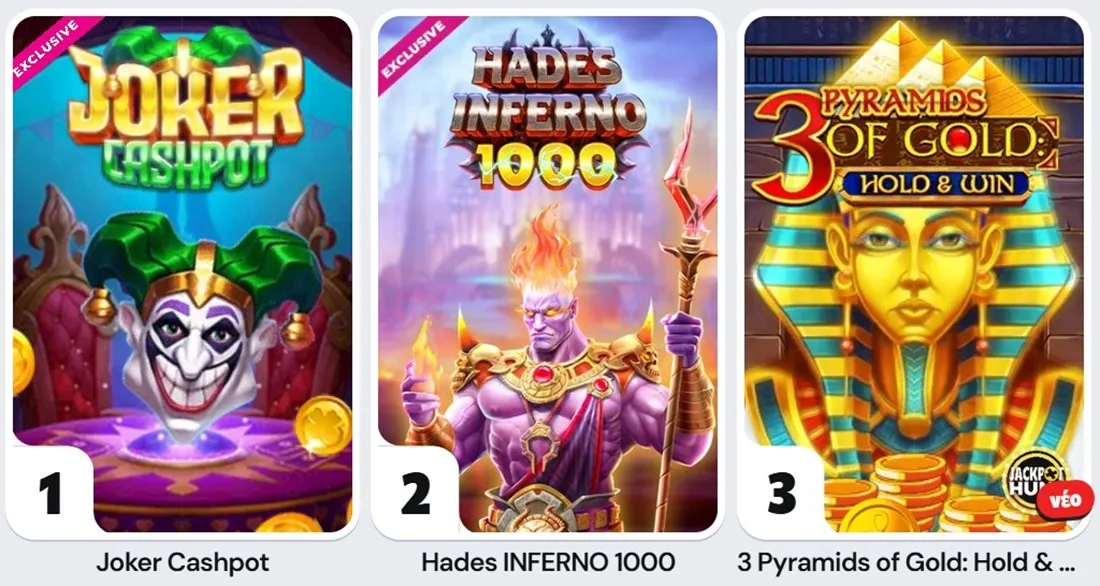Click the rank number 2 badge
This screenshot has width=1100, height=586.
click(x=415, y=493)
